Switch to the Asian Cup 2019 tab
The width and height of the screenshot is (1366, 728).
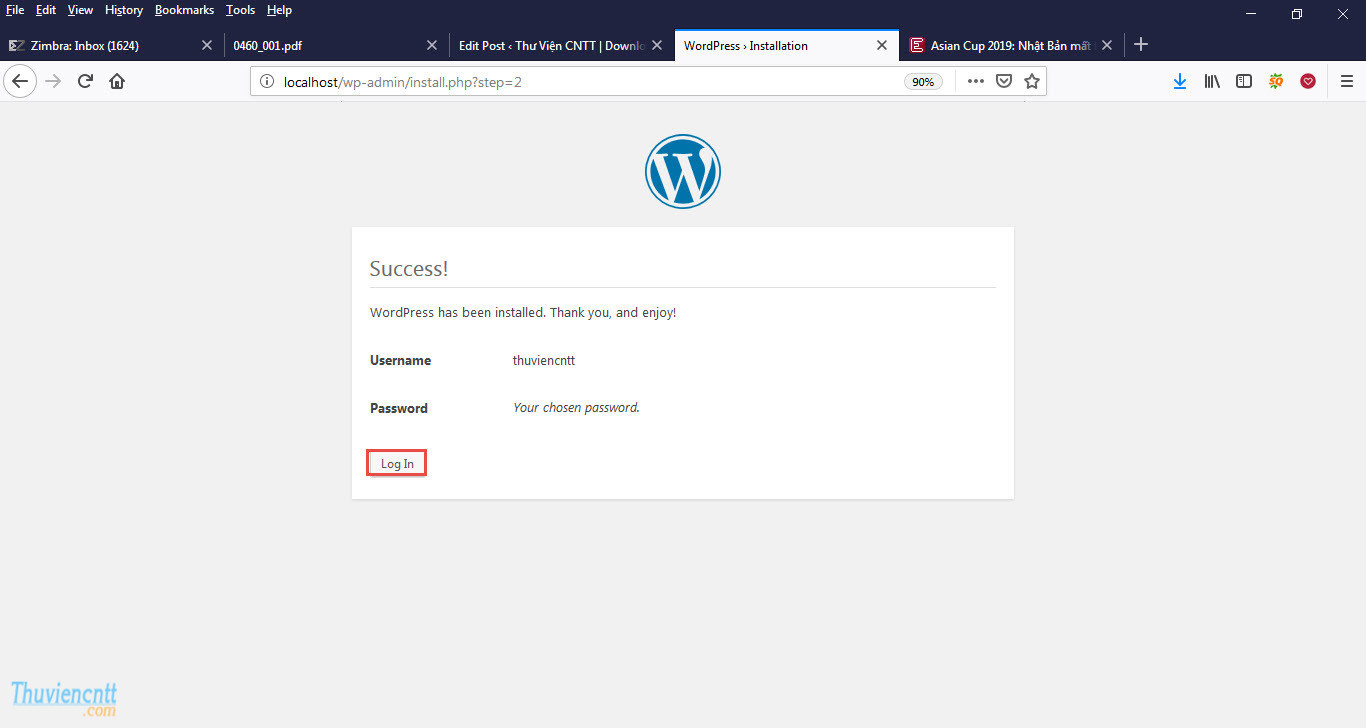click(x=1012, y=45)
